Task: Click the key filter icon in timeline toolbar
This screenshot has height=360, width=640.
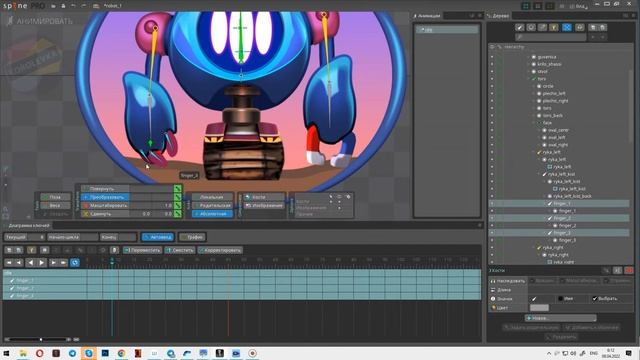Action: coord(31,250)
